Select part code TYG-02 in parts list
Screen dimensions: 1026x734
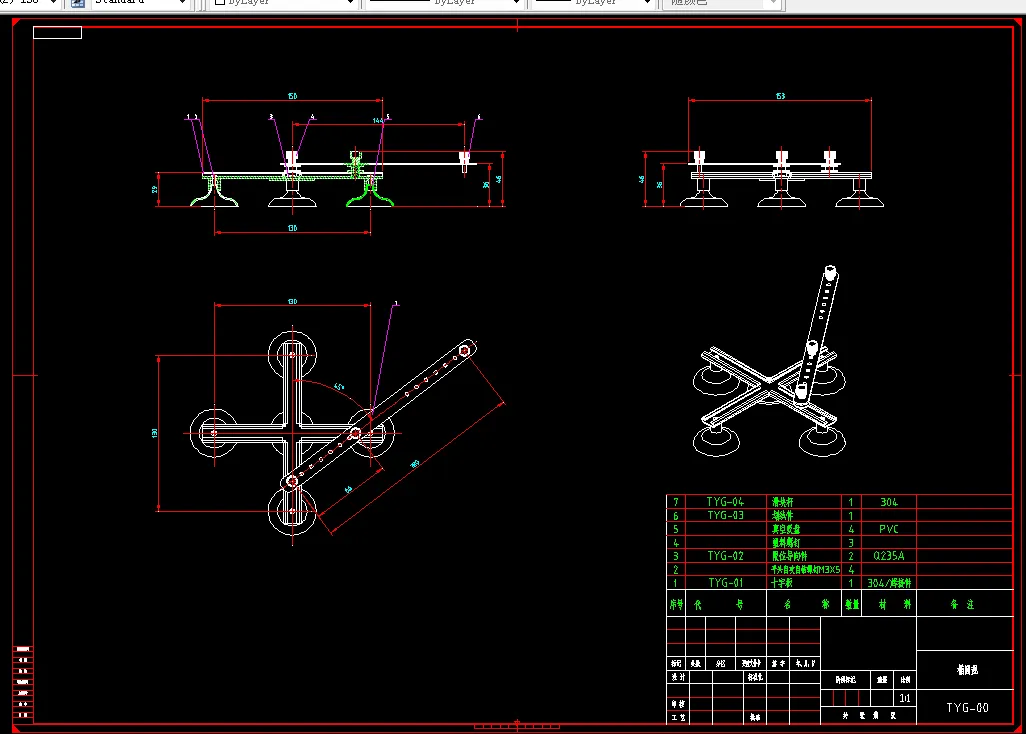point(725,555)
